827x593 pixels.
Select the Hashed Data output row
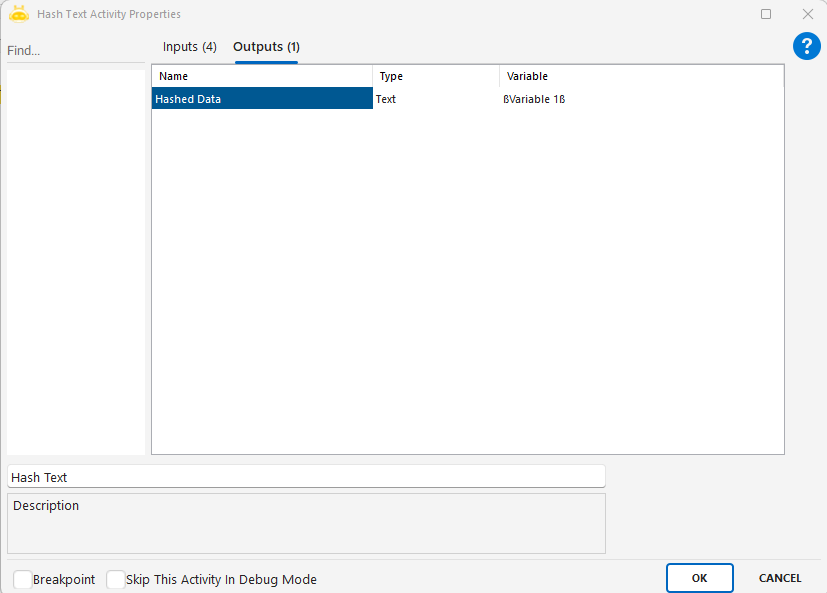tap(262, 99)
